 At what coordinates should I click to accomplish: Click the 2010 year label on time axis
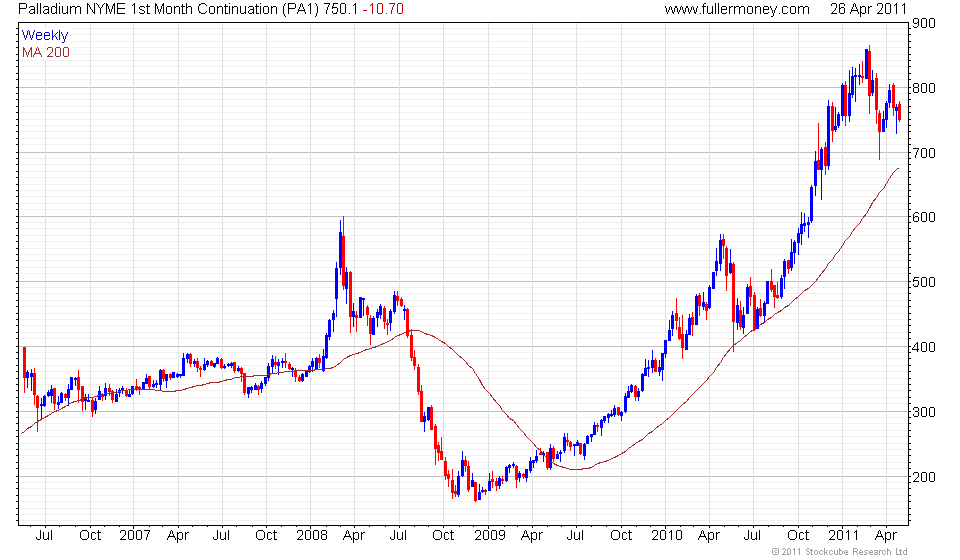[x=667, y=535]
